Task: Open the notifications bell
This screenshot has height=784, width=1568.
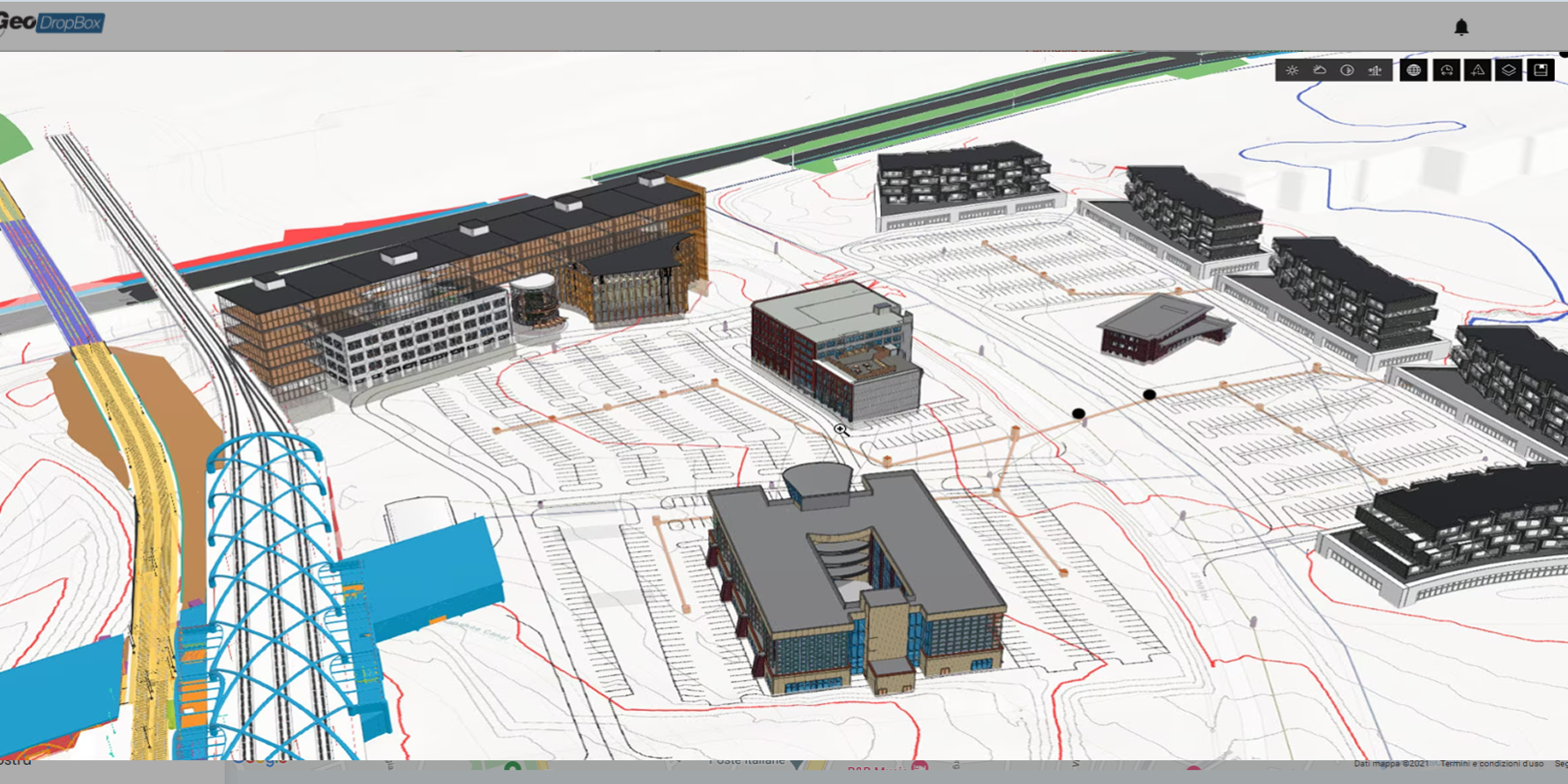Action: pyautogui.click(x=1462, y=27)
